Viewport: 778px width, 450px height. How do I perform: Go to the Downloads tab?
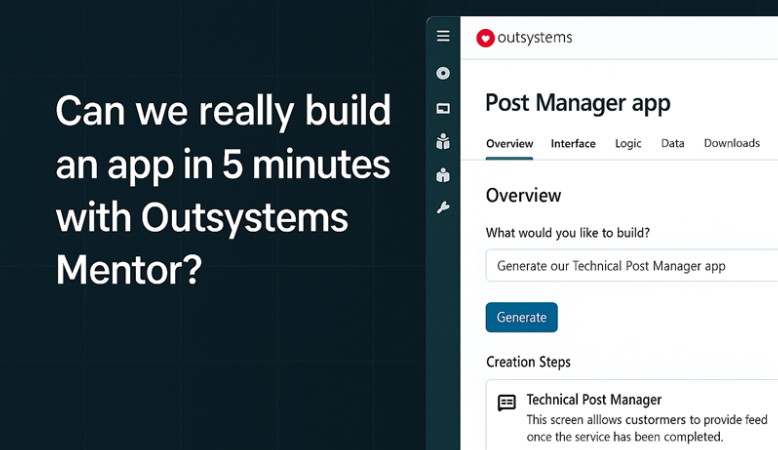(x=732, y=143)
